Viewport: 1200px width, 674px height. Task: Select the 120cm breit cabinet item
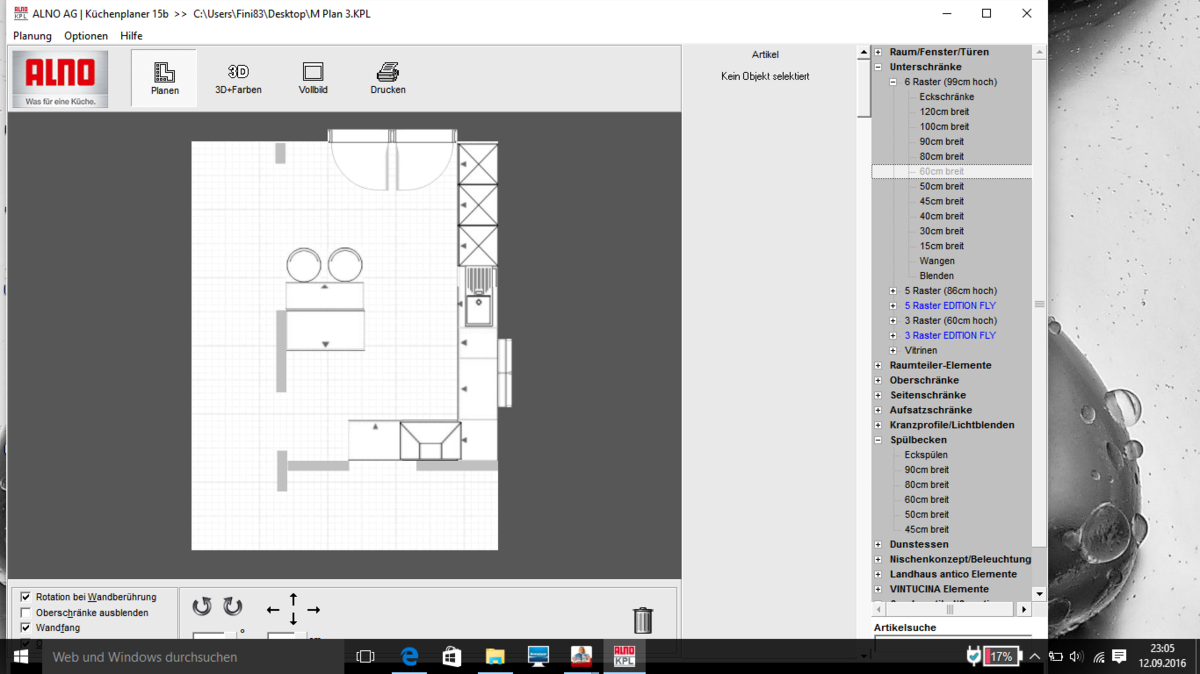(x=944, y=112)
